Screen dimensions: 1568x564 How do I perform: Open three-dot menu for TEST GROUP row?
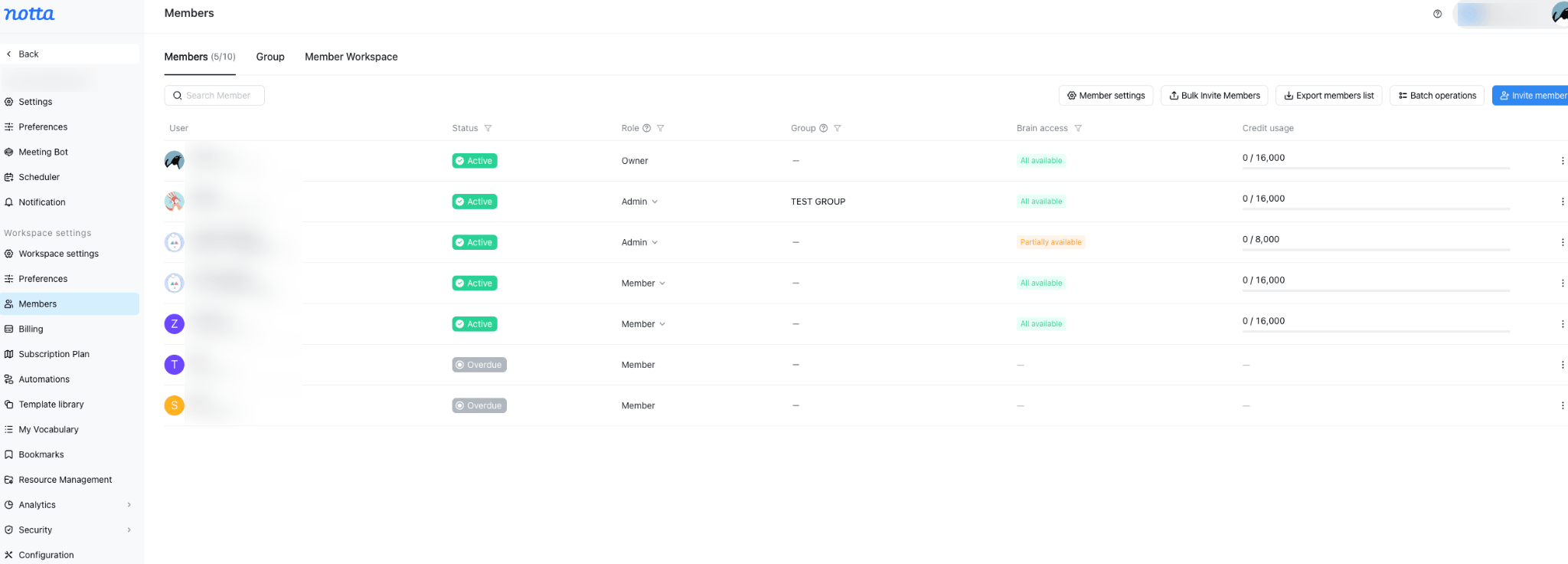tap(1562, 202)
